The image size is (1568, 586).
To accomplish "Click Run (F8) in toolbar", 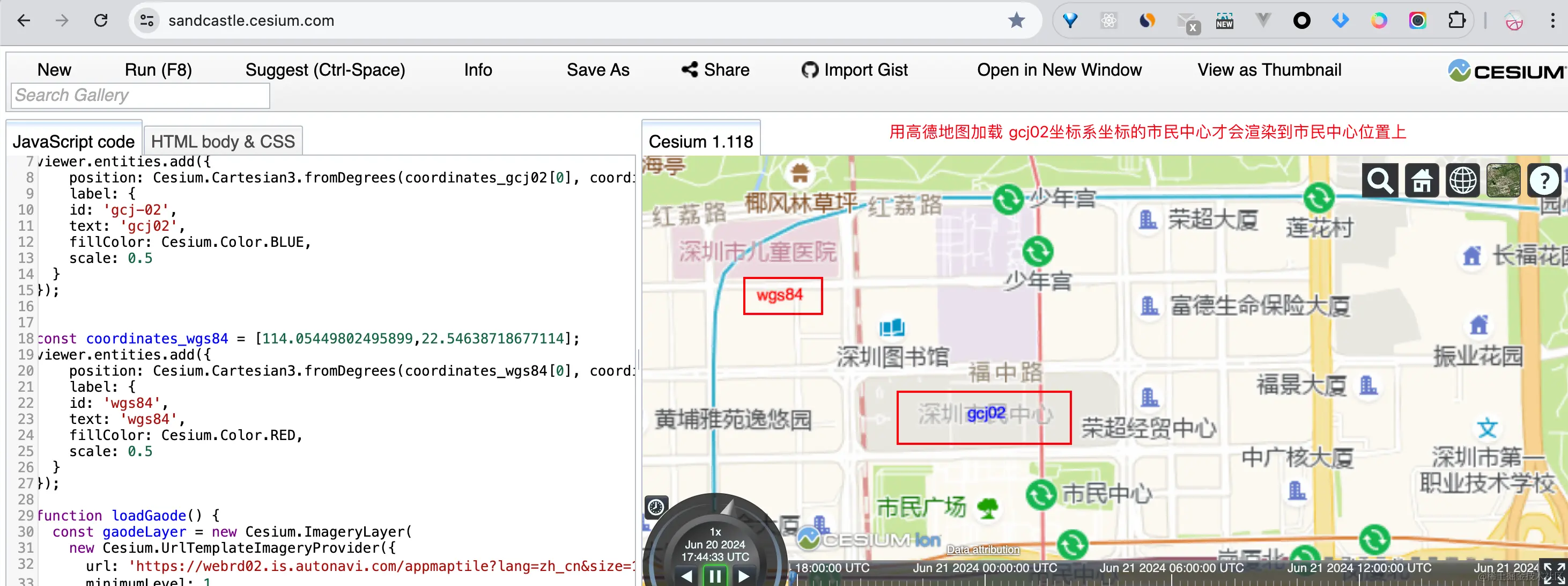I will point(158,70).
